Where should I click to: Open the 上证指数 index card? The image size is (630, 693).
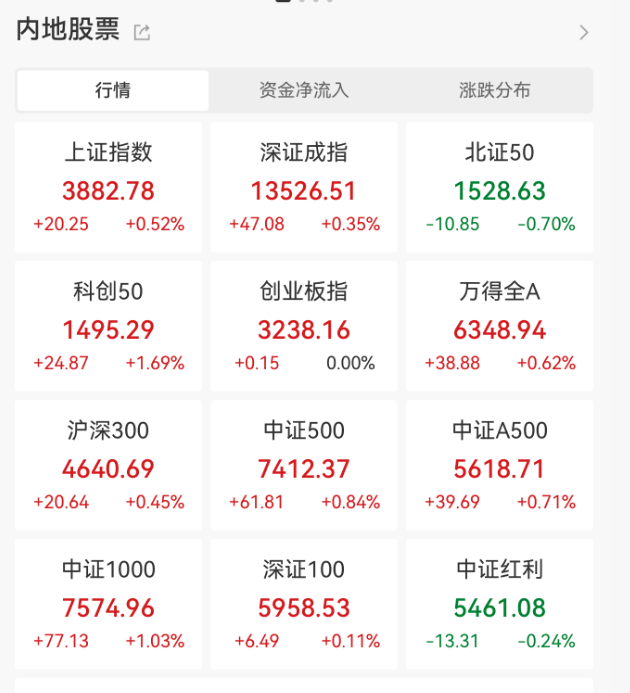point(108,187)
